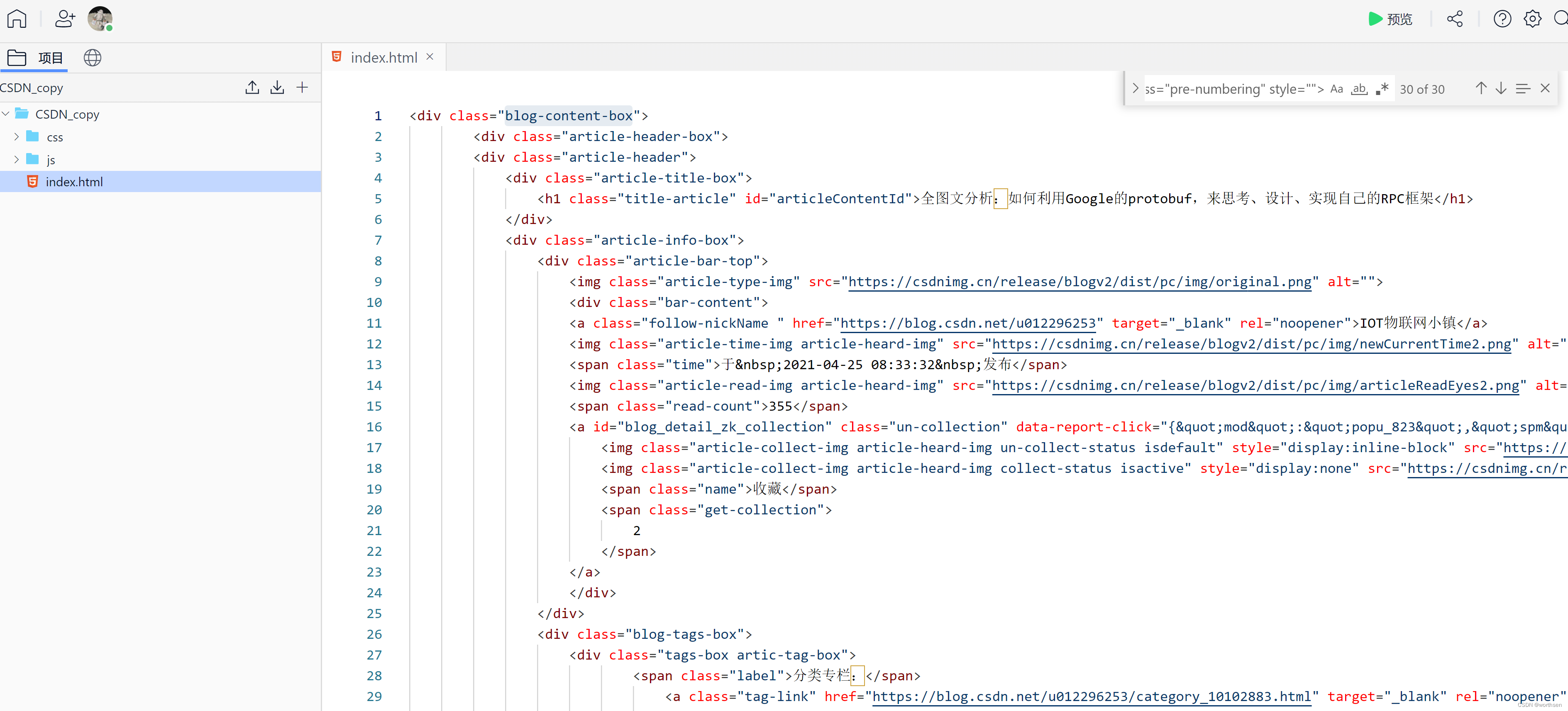Toggle Match Case (Aa) option
This screenshot has width=1568, height=711.
coord(1337,89)
